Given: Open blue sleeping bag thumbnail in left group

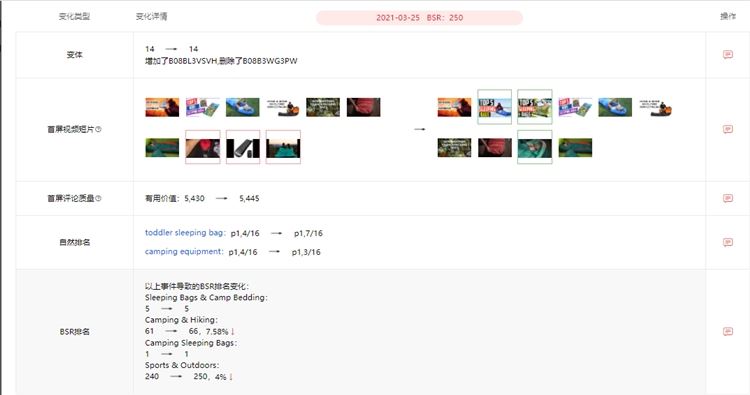Looking at the screenshot, I should click(243, 107).
